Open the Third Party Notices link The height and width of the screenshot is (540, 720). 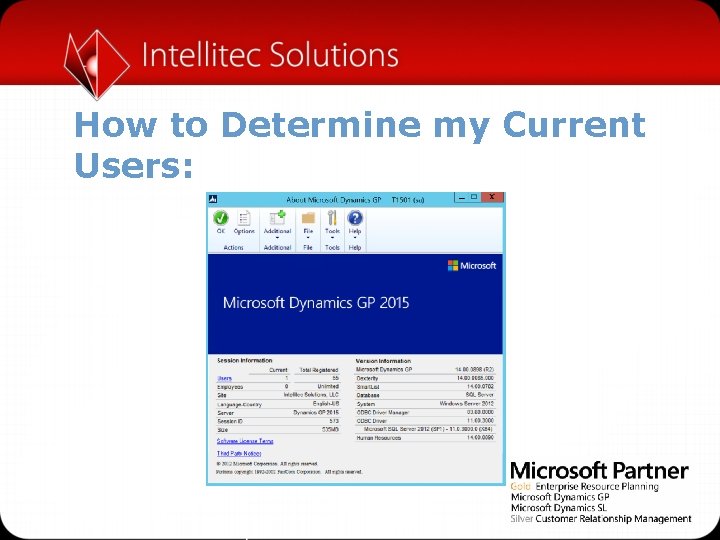coord(239,453)
